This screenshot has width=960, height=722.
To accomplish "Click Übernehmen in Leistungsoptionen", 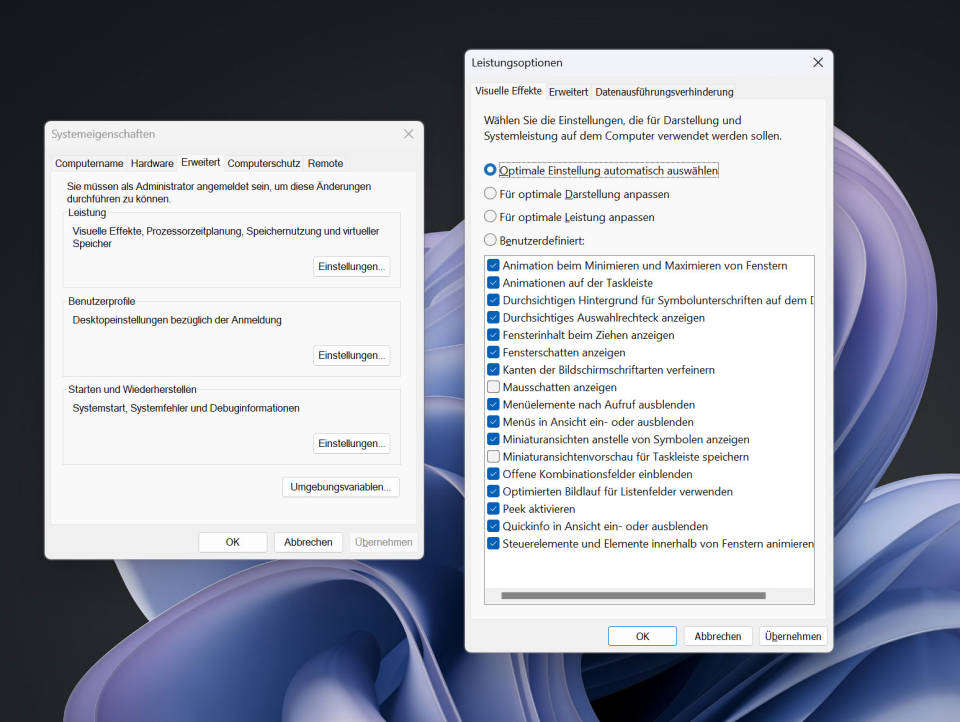I will point(792,636).
